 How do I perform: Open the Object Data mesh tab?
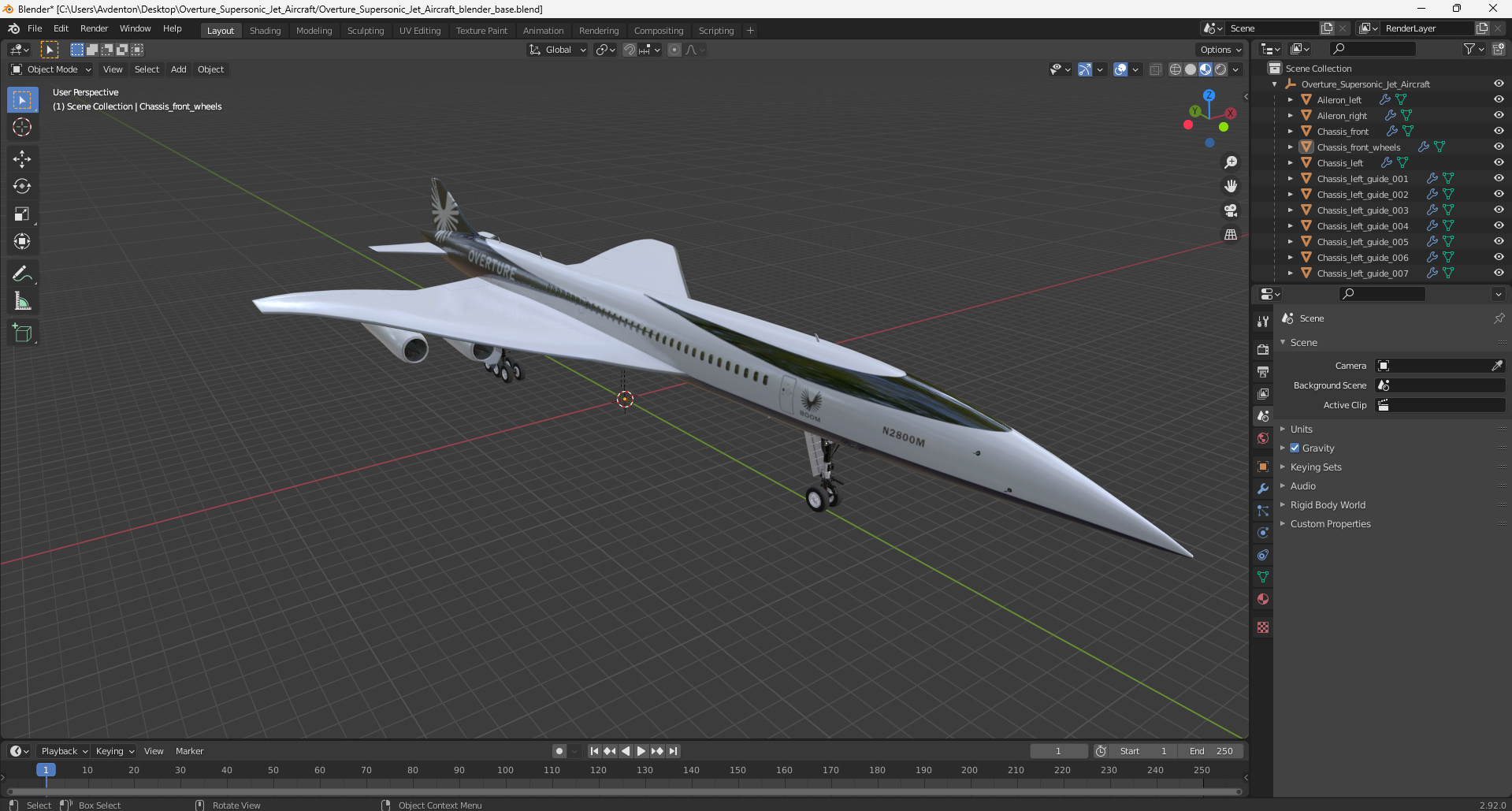[x=1263, y=577]
